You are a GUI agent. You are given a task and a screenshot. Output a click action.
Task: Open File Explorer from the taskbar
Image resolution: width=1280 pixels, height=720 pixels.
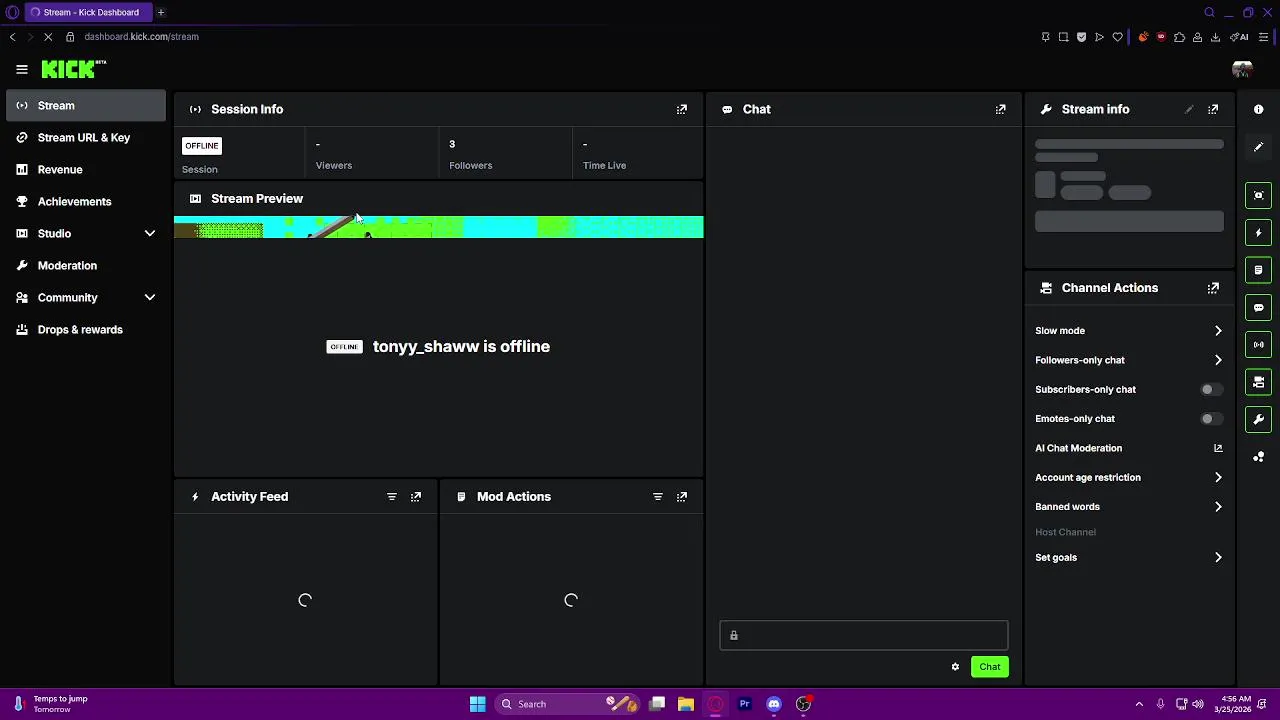click(x=686, y=704)
